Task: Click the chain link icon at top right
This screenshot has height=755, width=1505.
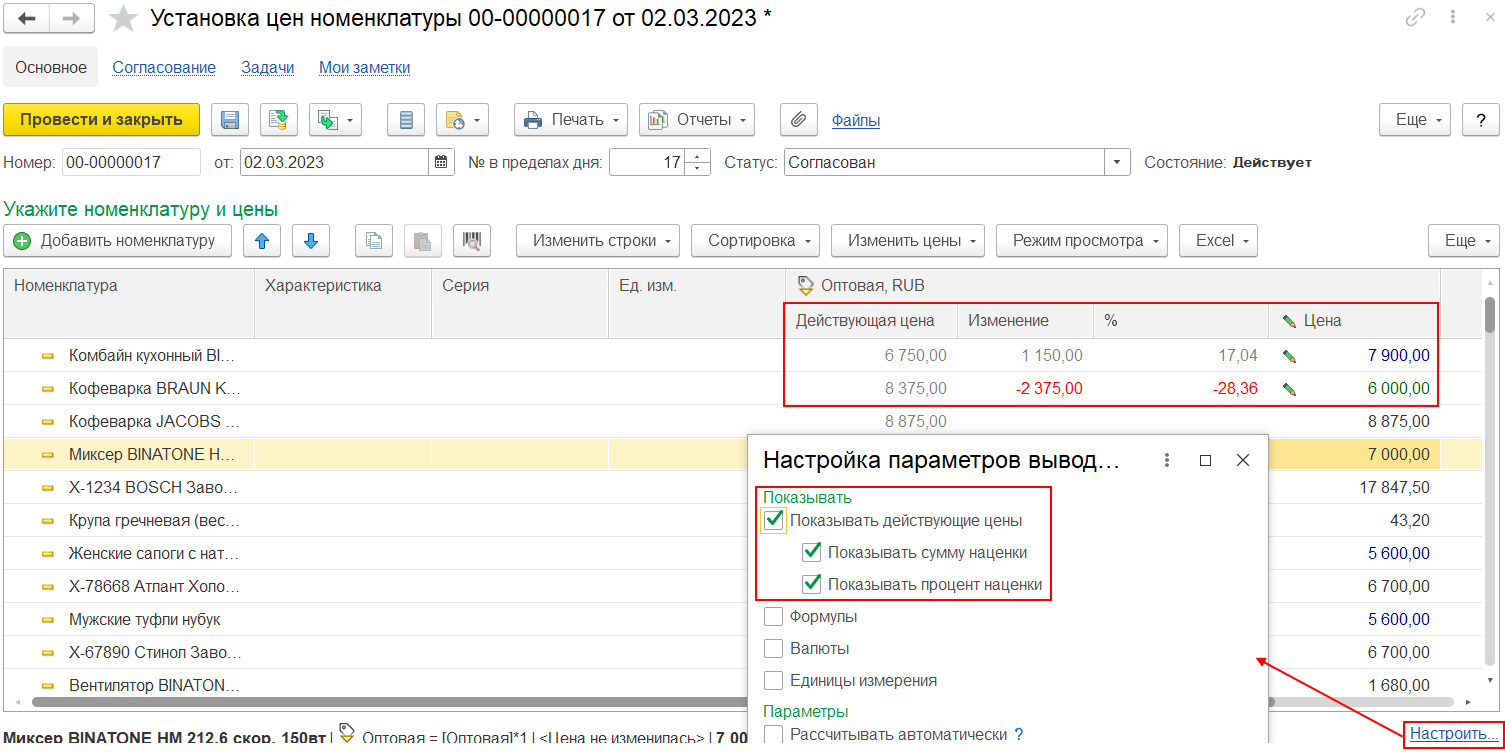Action: [x=1415, y=17]
